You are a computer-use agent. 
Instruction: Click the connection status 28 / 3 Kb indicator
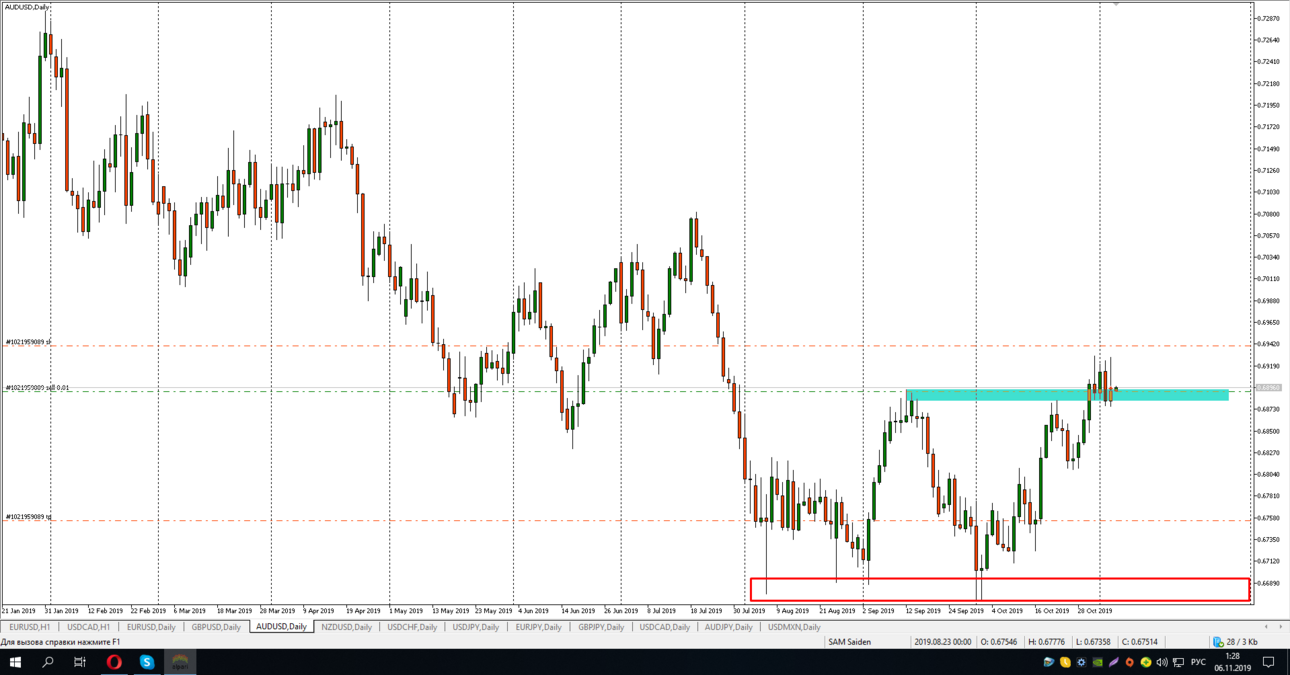point(1236,642)
